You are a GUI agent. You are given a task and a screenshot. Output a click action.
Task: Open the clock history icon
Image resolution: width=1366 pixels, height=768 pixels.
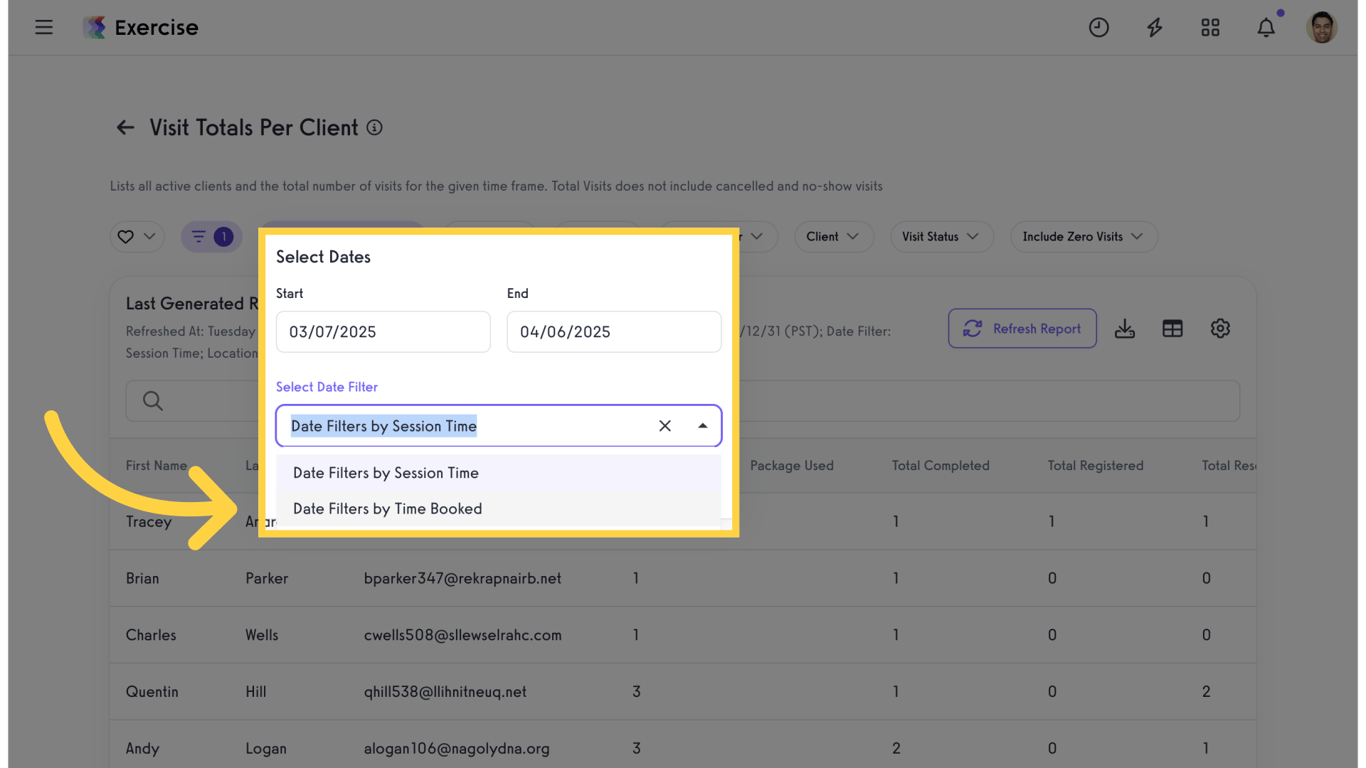tap(1098, 27)
